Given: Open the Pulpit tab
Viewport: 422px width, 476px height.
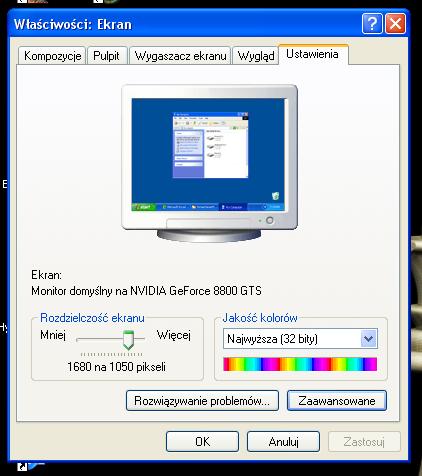Looking at the screenshot, I should tap(106, 56).
